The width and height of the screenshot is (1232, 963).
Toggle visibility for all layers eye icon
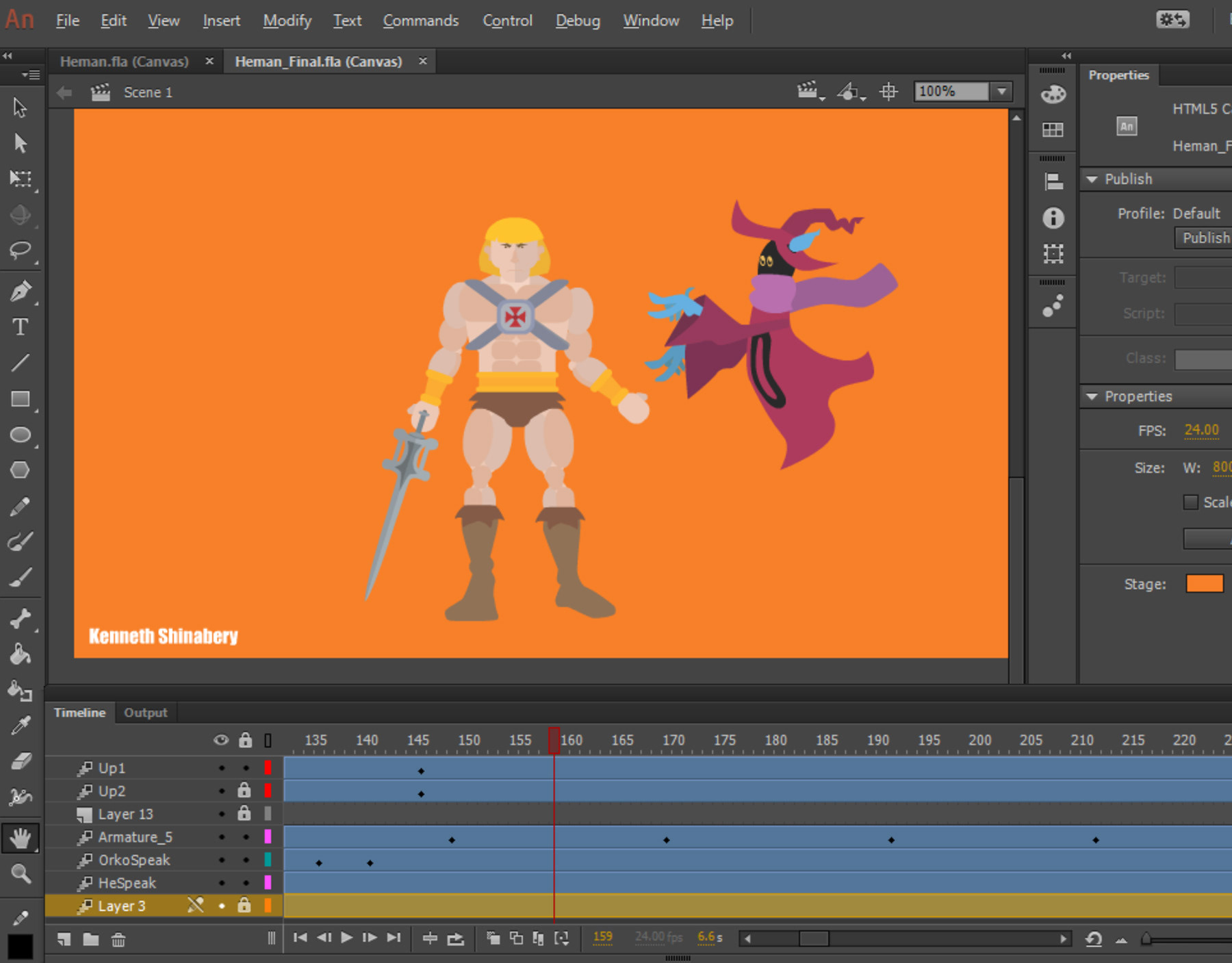[x=221, y=740]
